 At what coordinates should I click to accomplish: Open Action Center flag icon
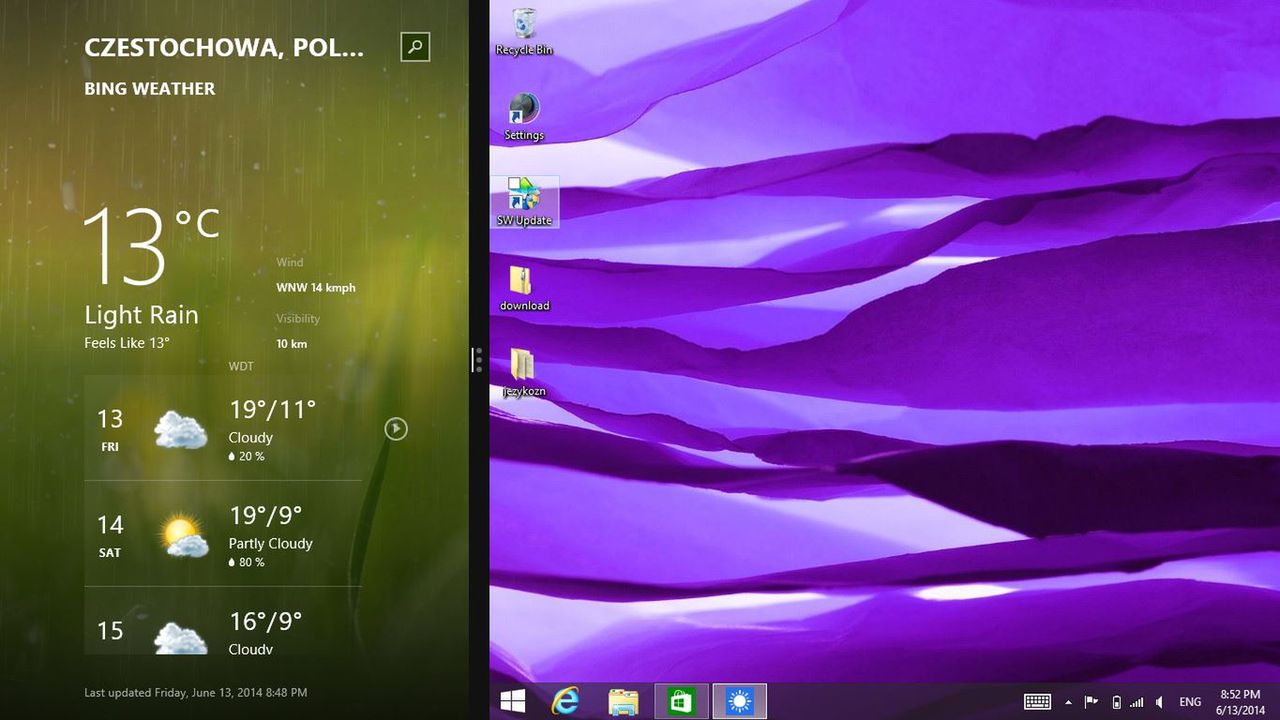(1092, 702)
